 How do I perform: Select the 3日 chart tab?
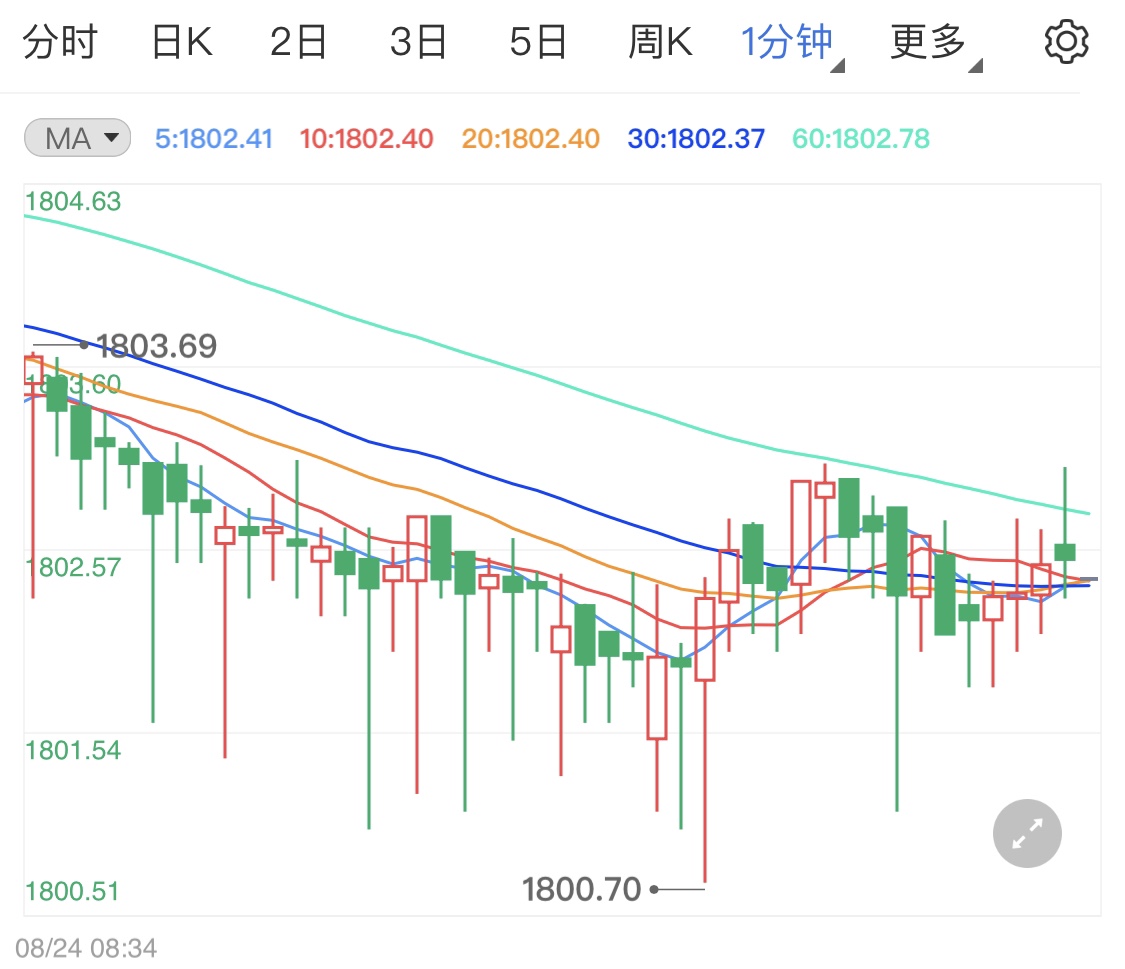coord(418,42)
